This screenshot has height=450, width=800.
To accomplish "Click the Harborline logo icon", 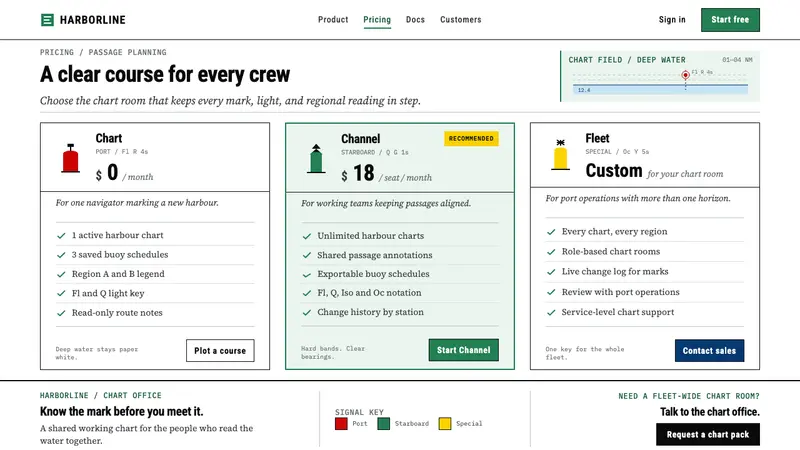I will [x=47, y=20].
